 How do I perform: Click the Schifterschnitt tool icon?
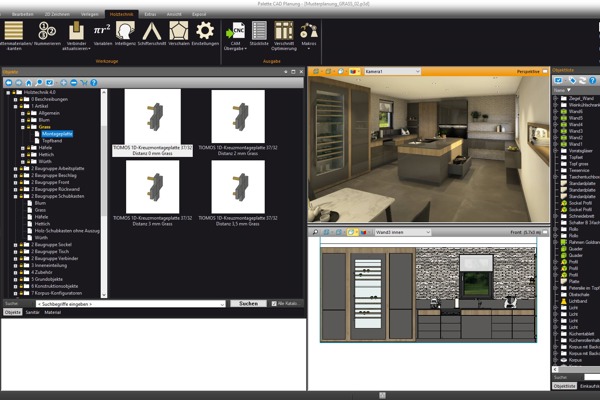pyautogui.click(x=151, y=31)
